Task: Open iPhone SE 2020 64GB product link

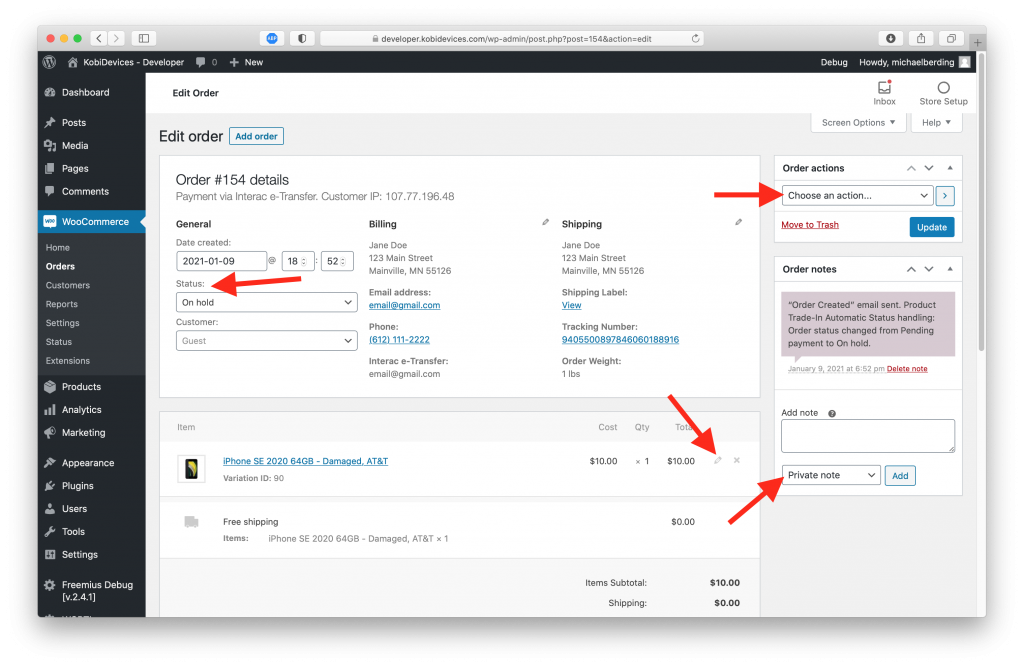Action: coord(306,461)
